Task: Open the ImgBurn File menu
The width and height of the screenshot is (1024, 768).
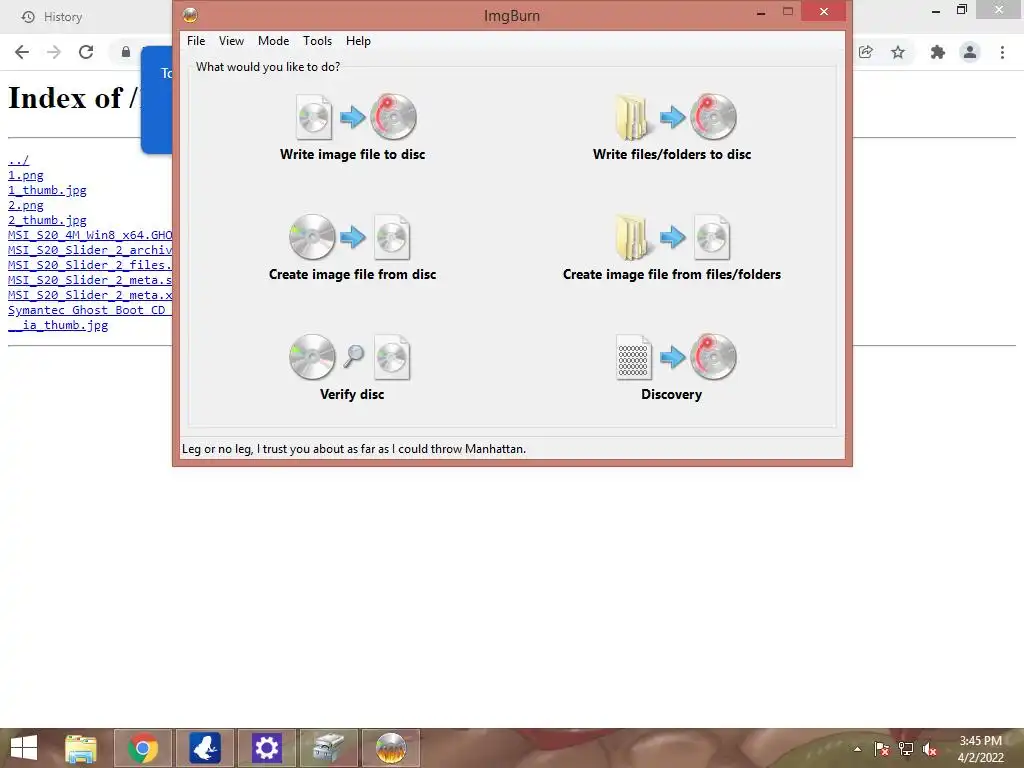Action: pyautogui.click(x=196, y=40)
